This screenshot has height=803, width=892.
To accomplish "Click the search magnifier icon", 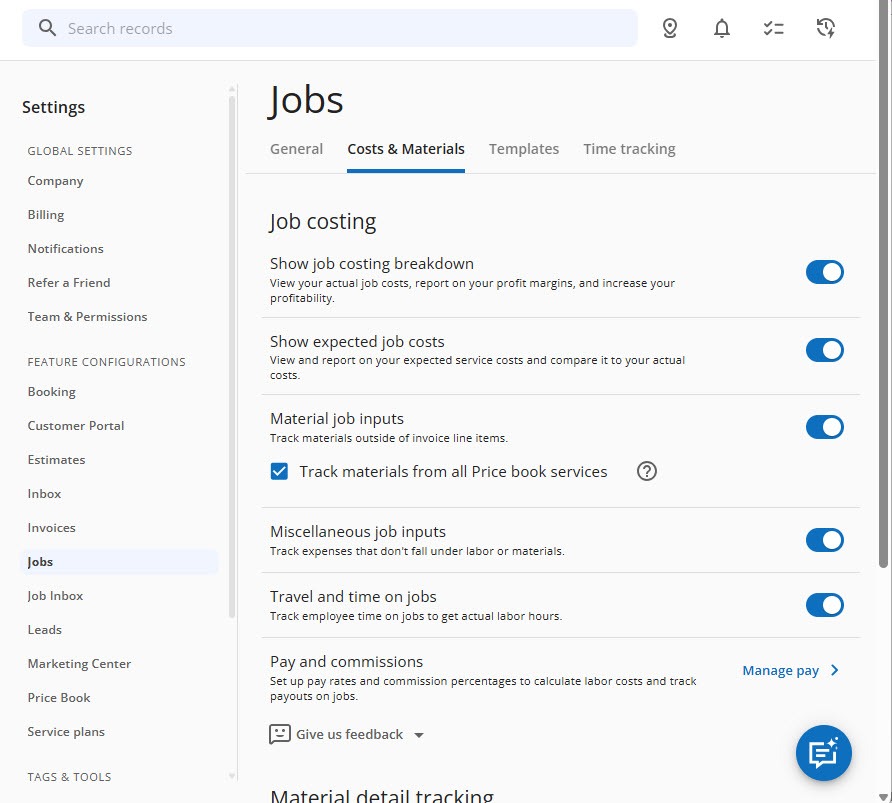I will (47, 28).
